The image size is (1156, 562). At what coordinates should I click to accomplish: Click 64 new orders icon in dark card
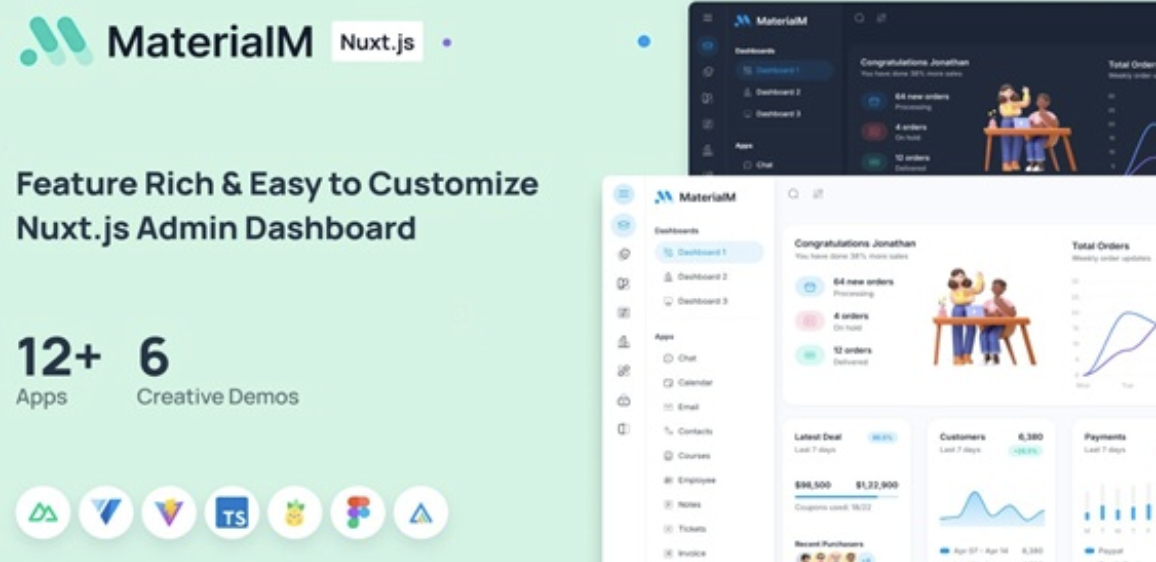(874, 101)
